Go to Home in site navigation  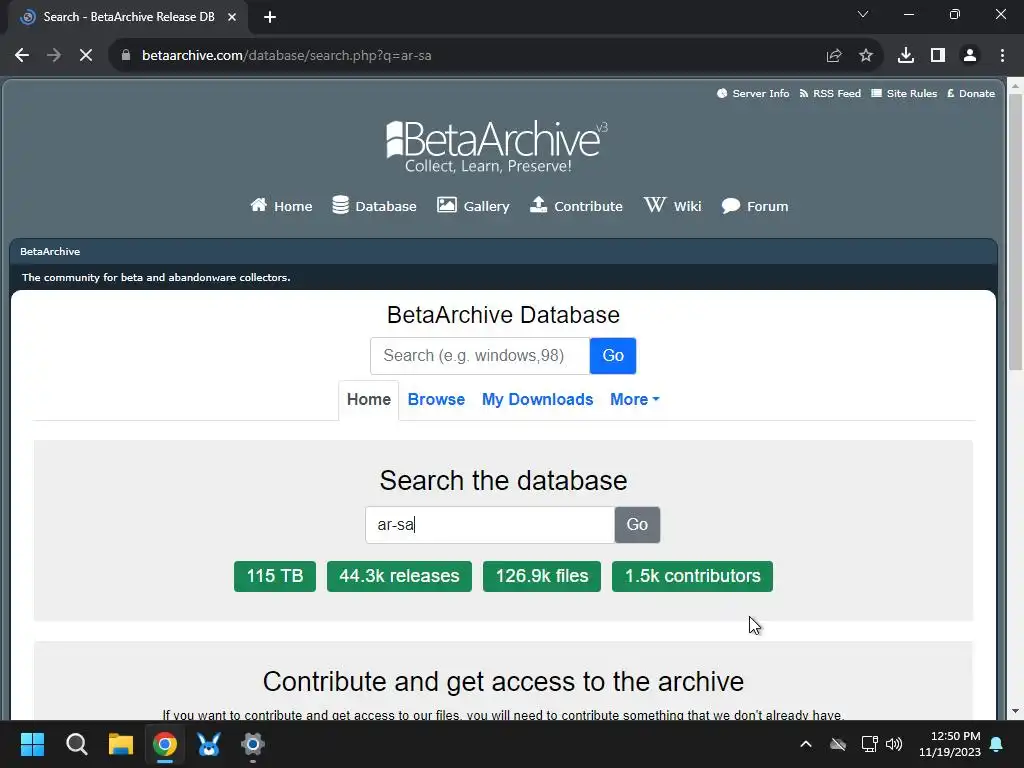[281, 206]
